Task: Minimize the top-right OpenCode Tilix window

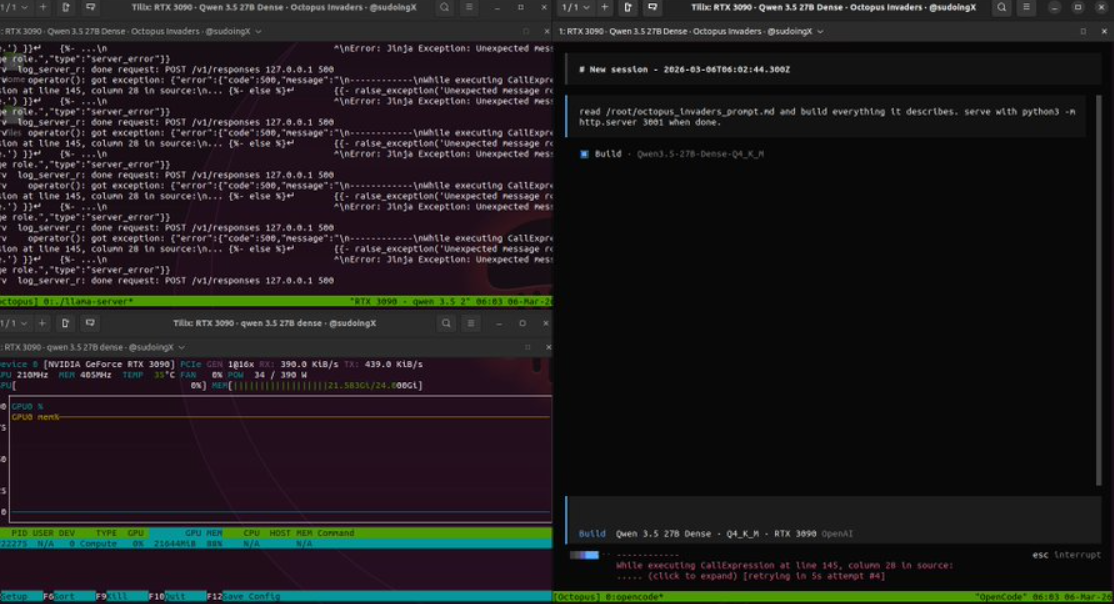Action: [1054, 7]
